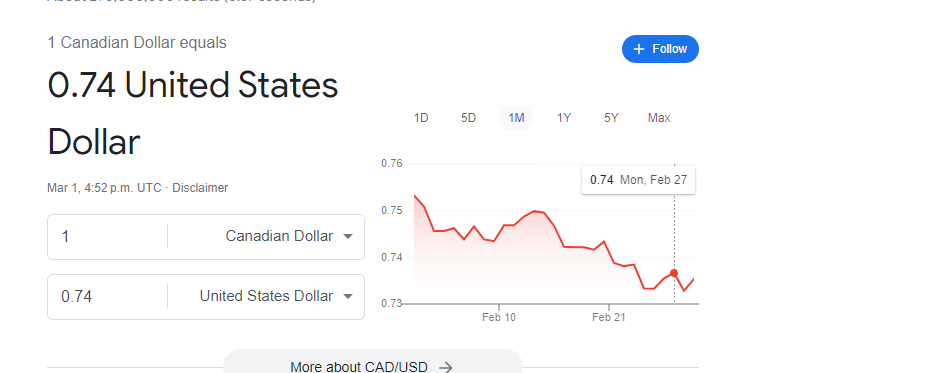
Task: Click the plus icon on Follow button
Action: tap(639, 49)
